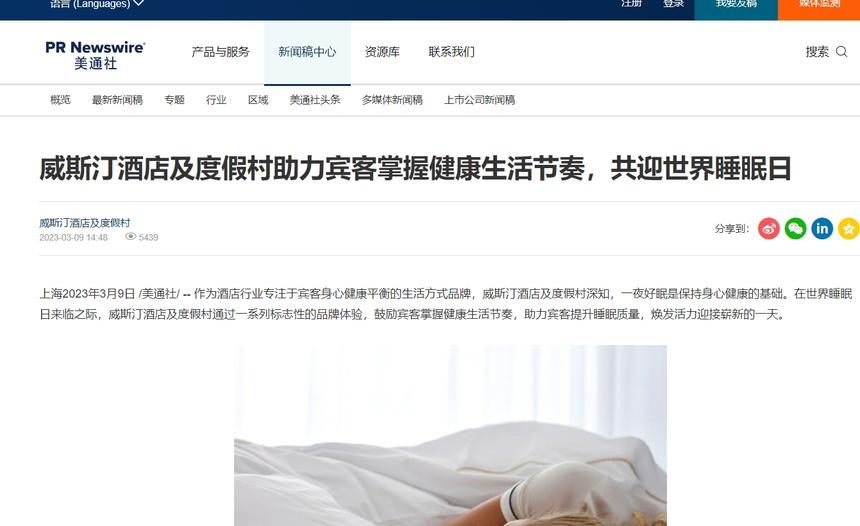
Task: Click the yellow star favorites share icon
Action: (848, 229)
